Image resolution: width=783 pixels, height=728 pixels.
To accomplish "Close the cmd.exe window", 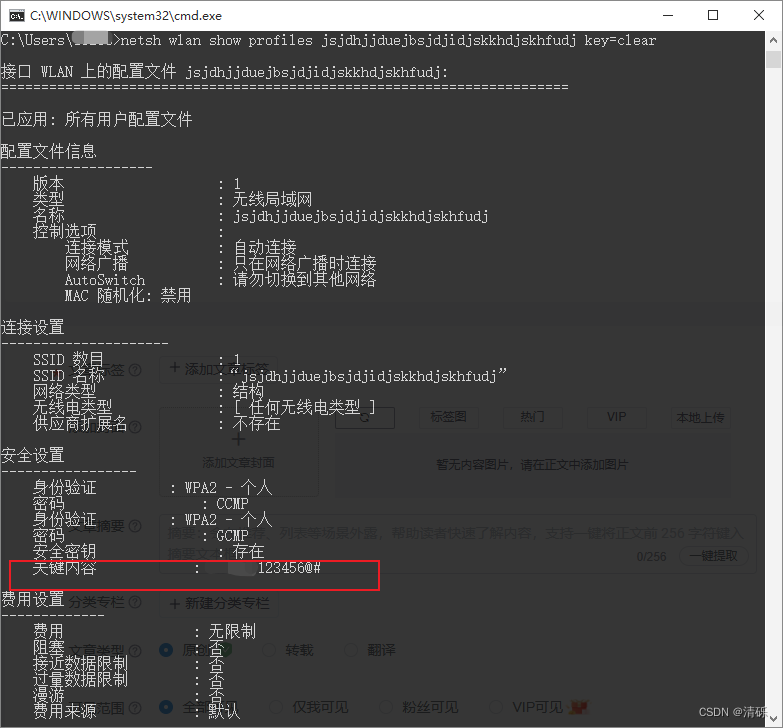I will pos(759,15).
